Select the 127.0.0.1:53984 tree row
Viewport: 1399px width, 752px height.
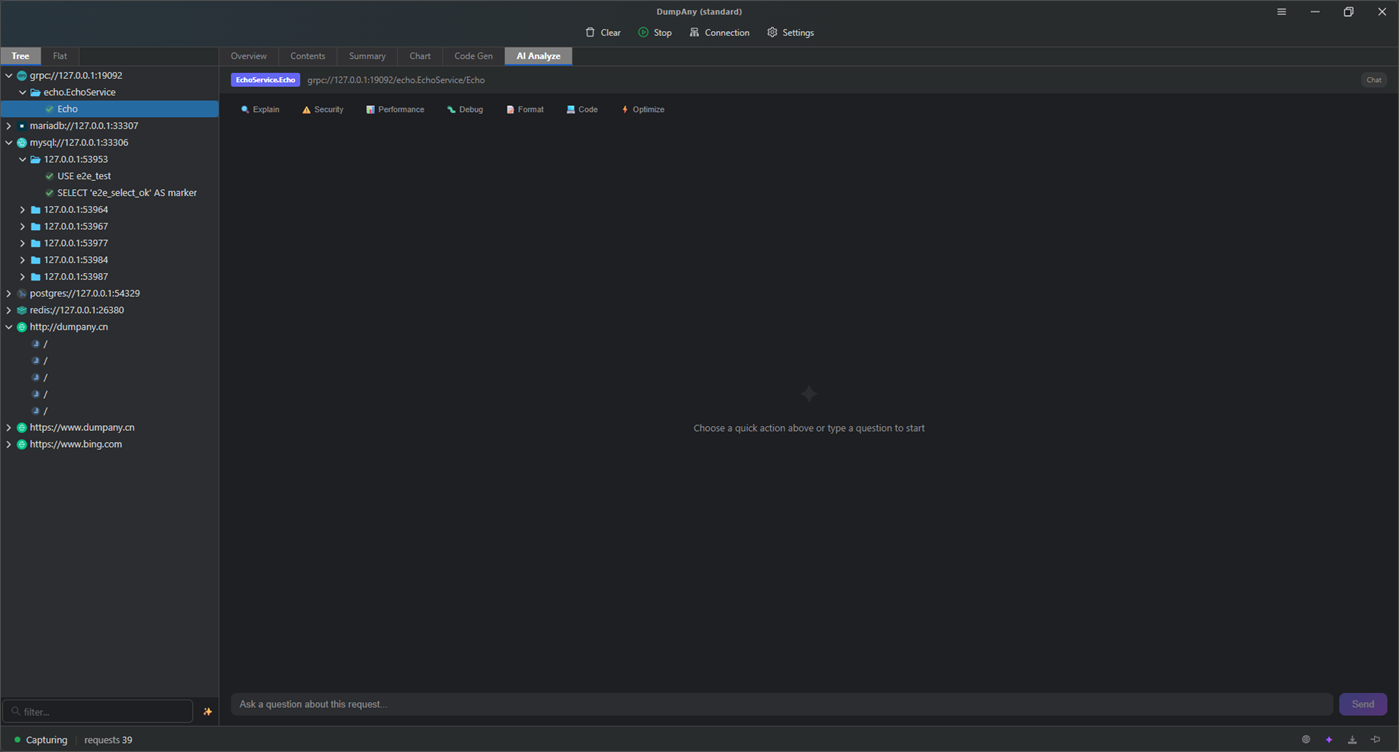(110, 260)
